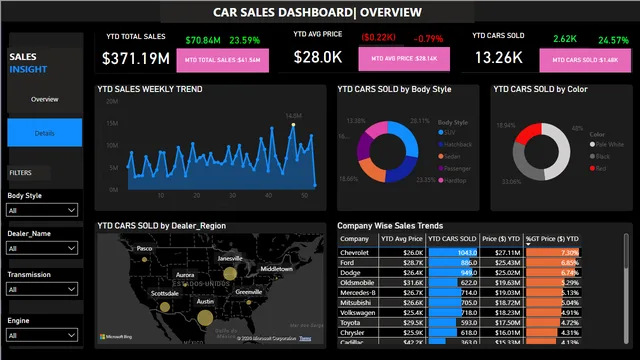The width and height of the screenshot is (640, 360).
Task: Select the Oldsmobile company cell
Action: click(x=358, y=282)
